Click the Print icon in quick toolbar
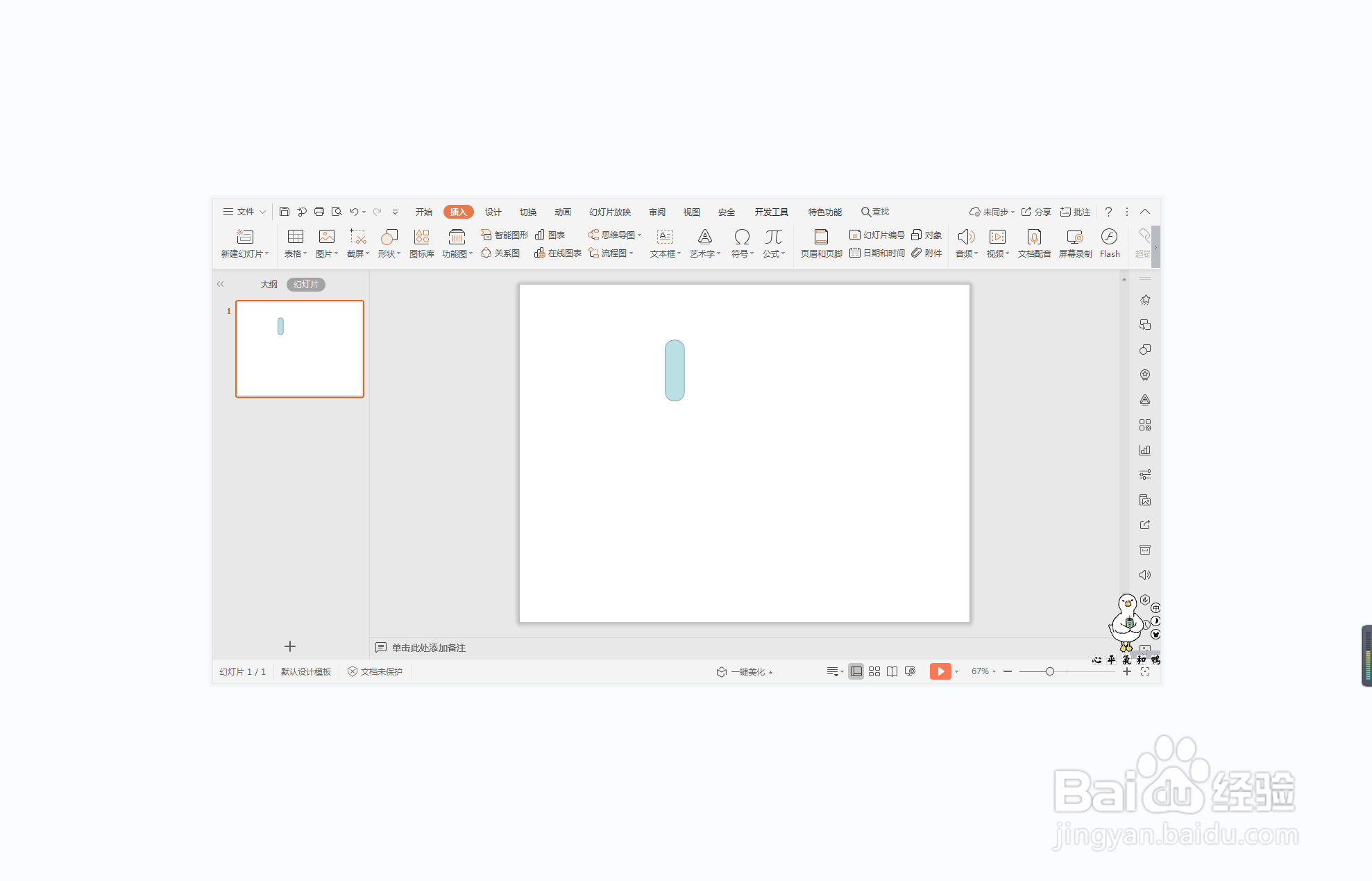 319,212
